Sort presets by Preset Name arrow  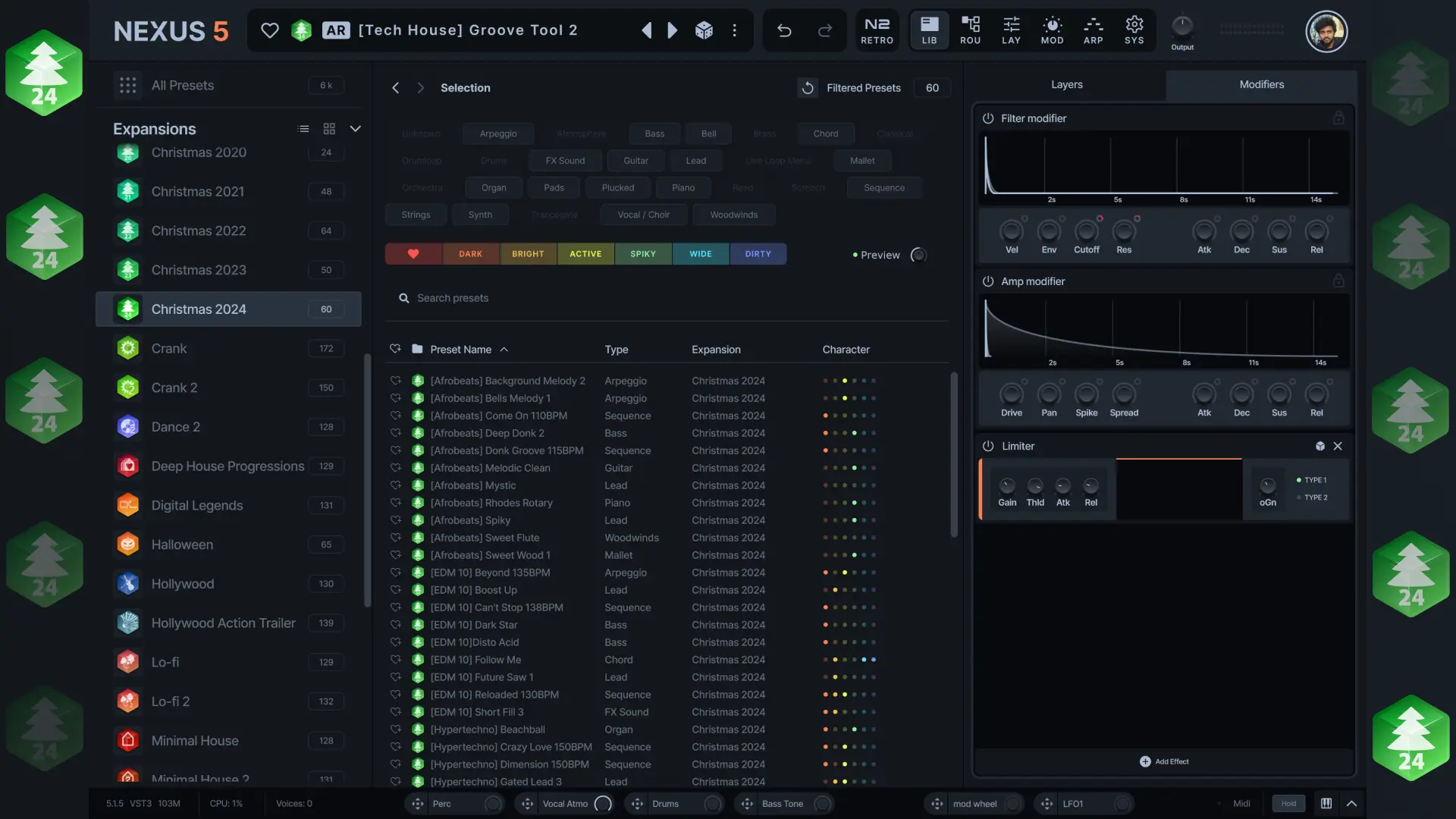tap(504, 350)
